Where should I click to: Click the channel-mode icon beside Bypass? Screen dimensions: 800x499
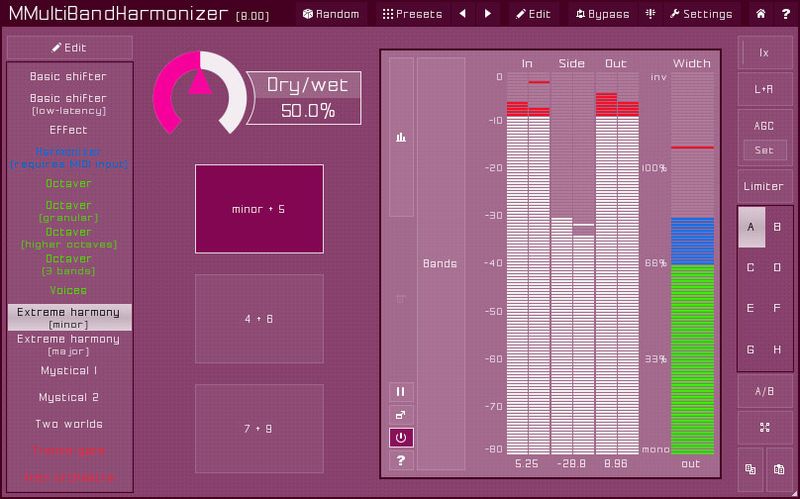pyautogui.click(x=651, y=14)
